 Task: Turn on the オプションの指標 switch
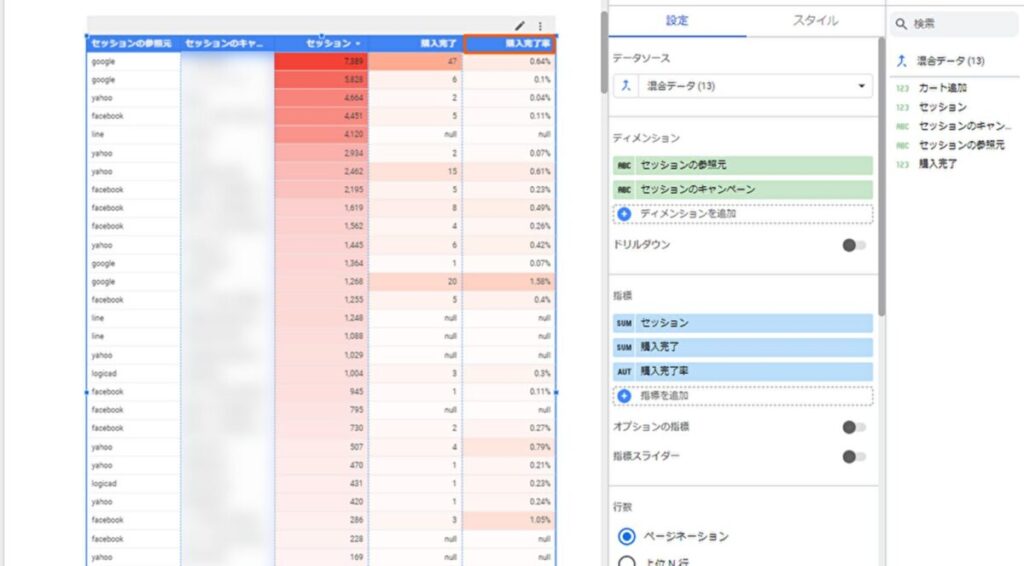853,427
